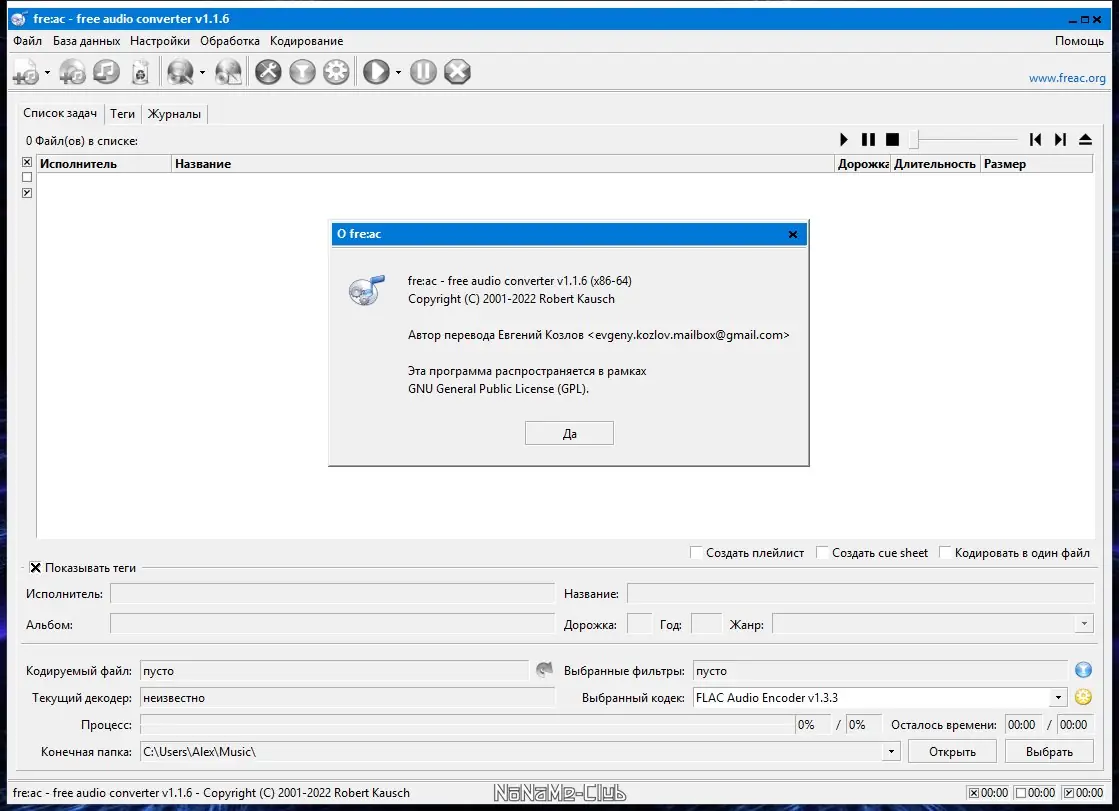
Task: Open the Настройки menu
Action: [x=160, y=41]
